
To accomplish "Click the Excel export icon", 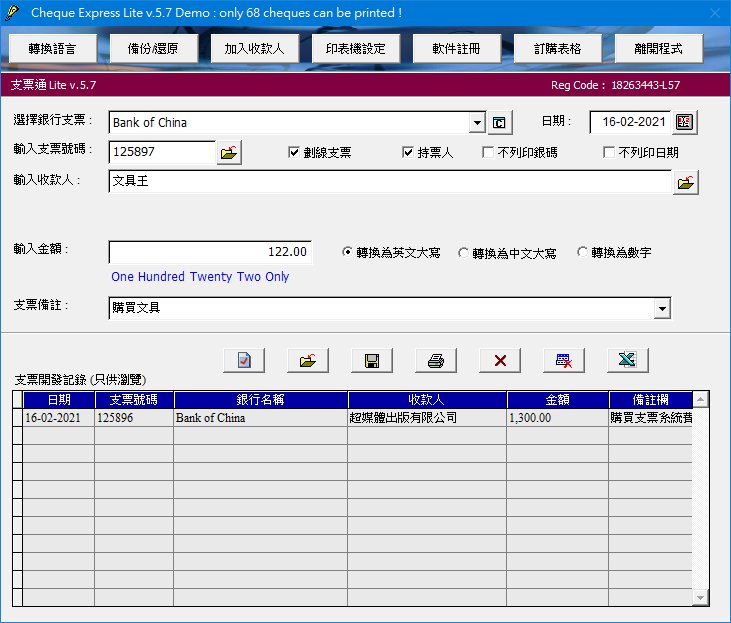I will (627, 361).
